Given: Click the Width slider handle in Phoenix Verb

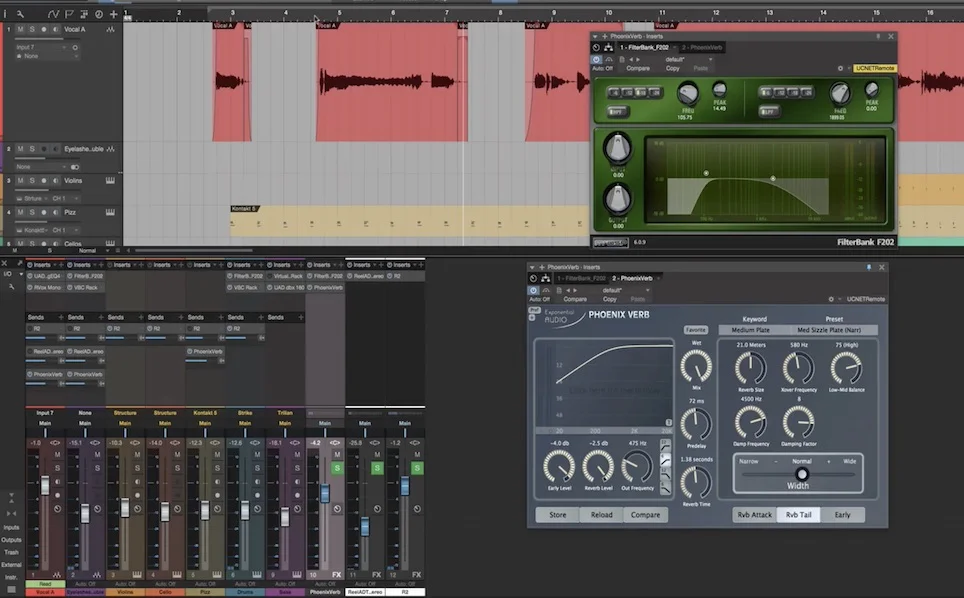Looking at the screenshot, I should pyautogui.click(x=802, y=474).
